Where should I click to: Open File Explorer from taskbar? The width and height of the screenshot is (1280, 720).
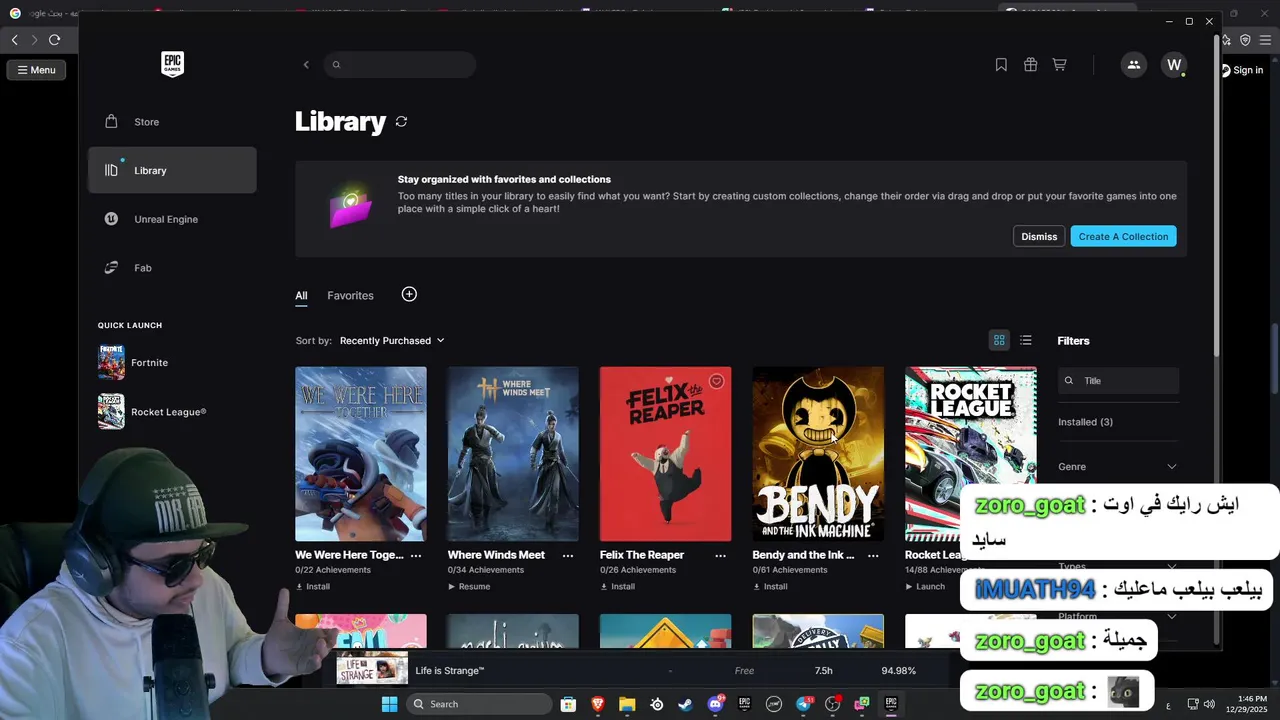[x=627, y=704]
